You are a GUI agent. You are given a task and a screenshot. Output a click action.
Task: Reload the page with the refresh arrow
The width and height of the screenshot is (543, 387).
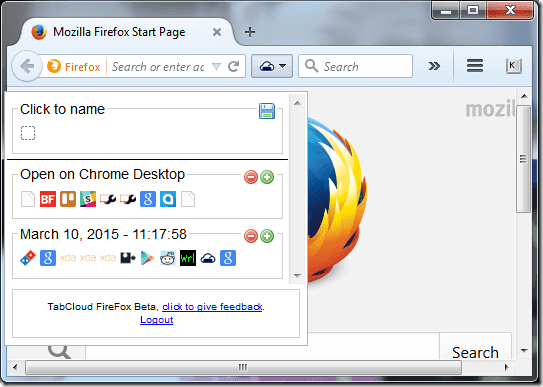[234, 66]
